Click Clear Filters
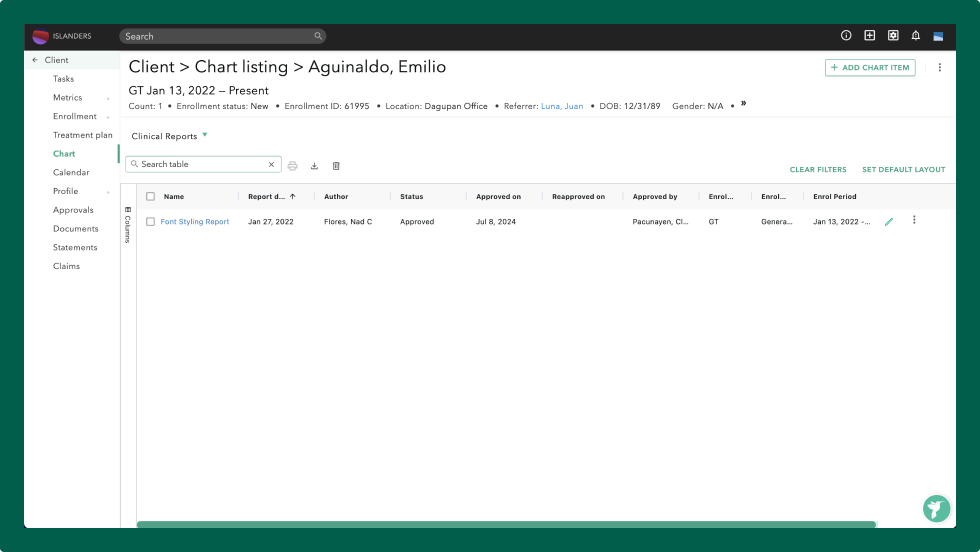The width and height of the screenshot is (980, 552). click(818, 169)
